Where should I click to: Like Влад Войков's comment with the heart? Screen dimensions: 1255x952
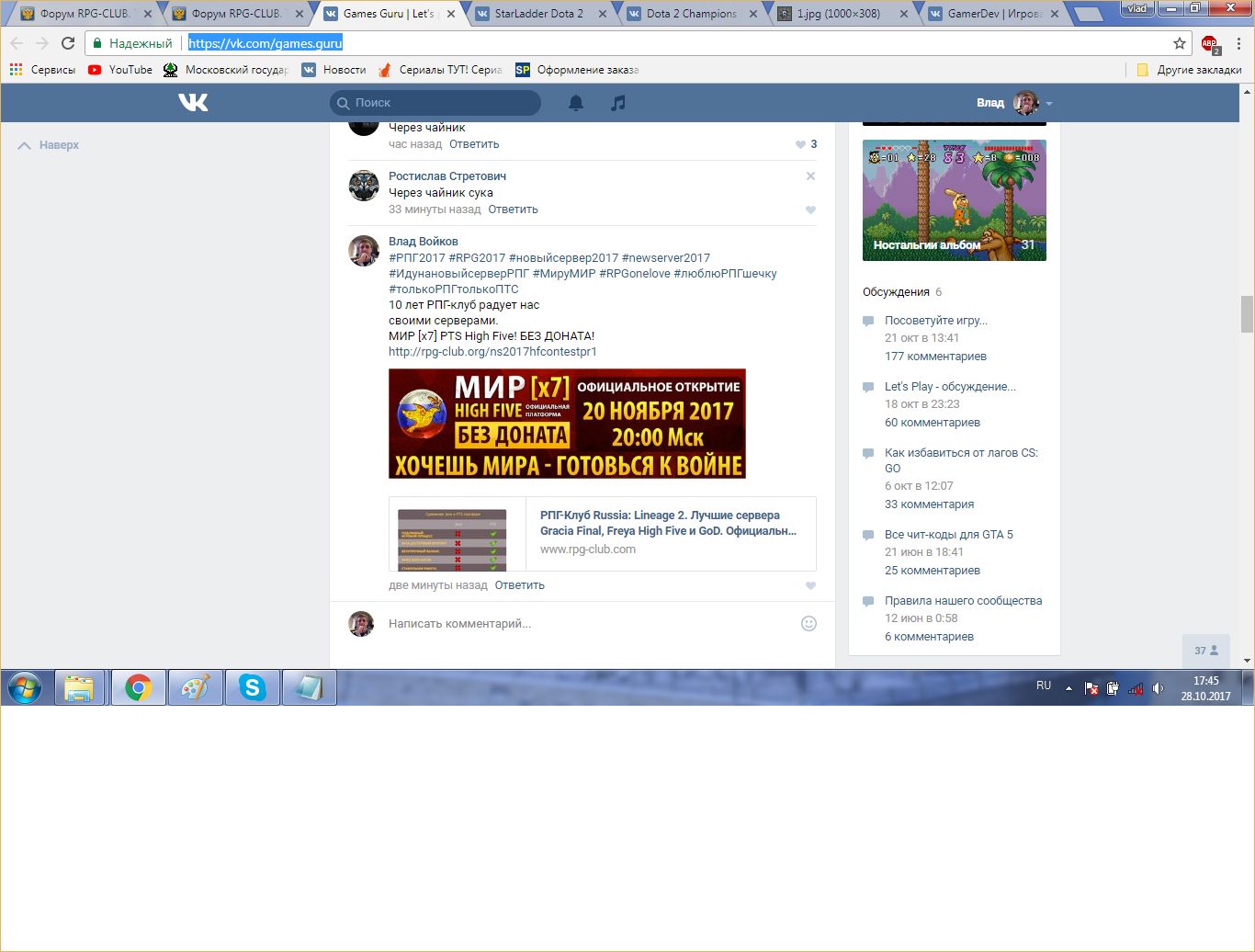click(810, 585)
